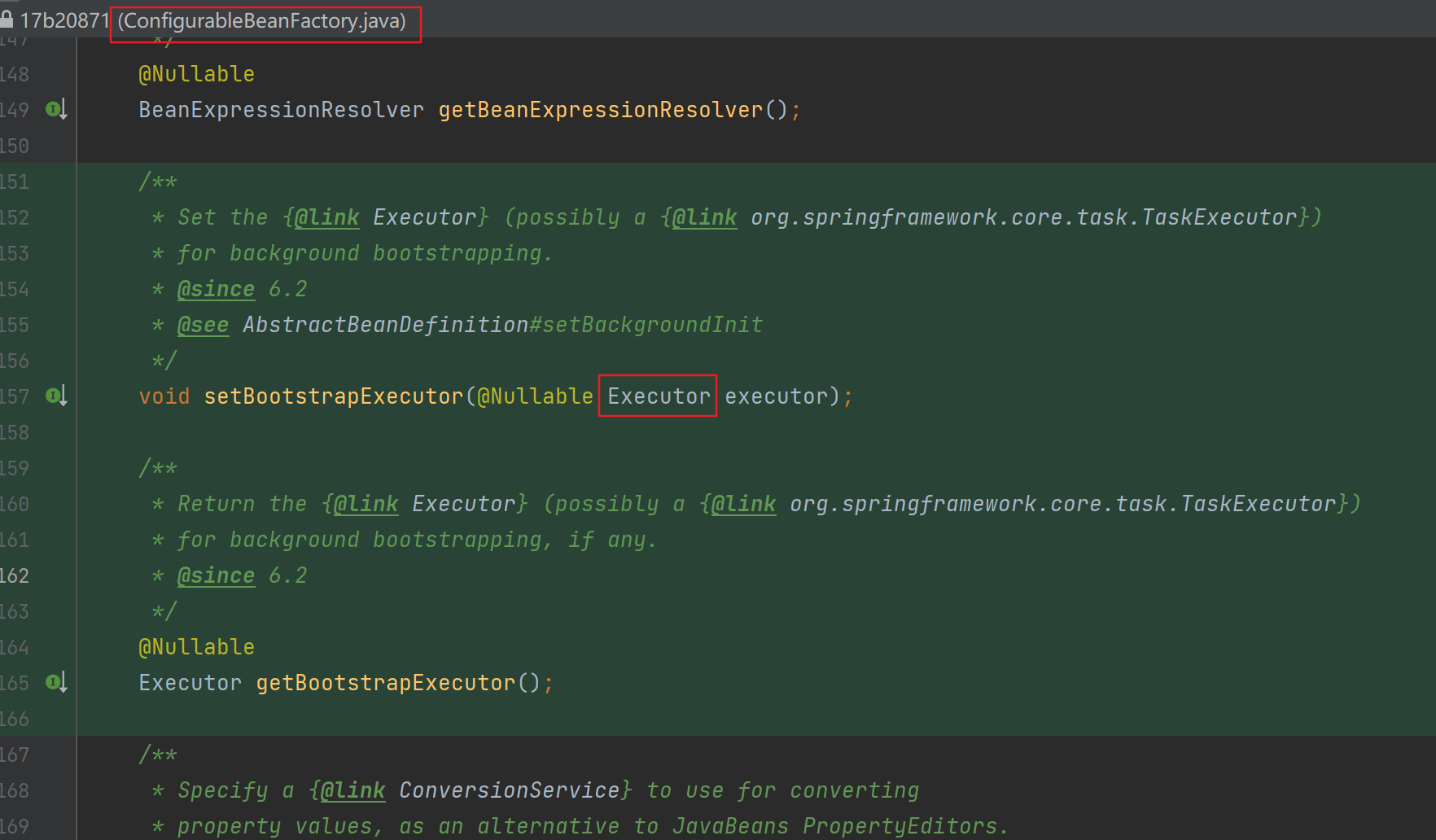The width and height of the screenshot is (1436, 840).
Task: Click the @link tag before Executor on line 160
Action: (366, 504)
